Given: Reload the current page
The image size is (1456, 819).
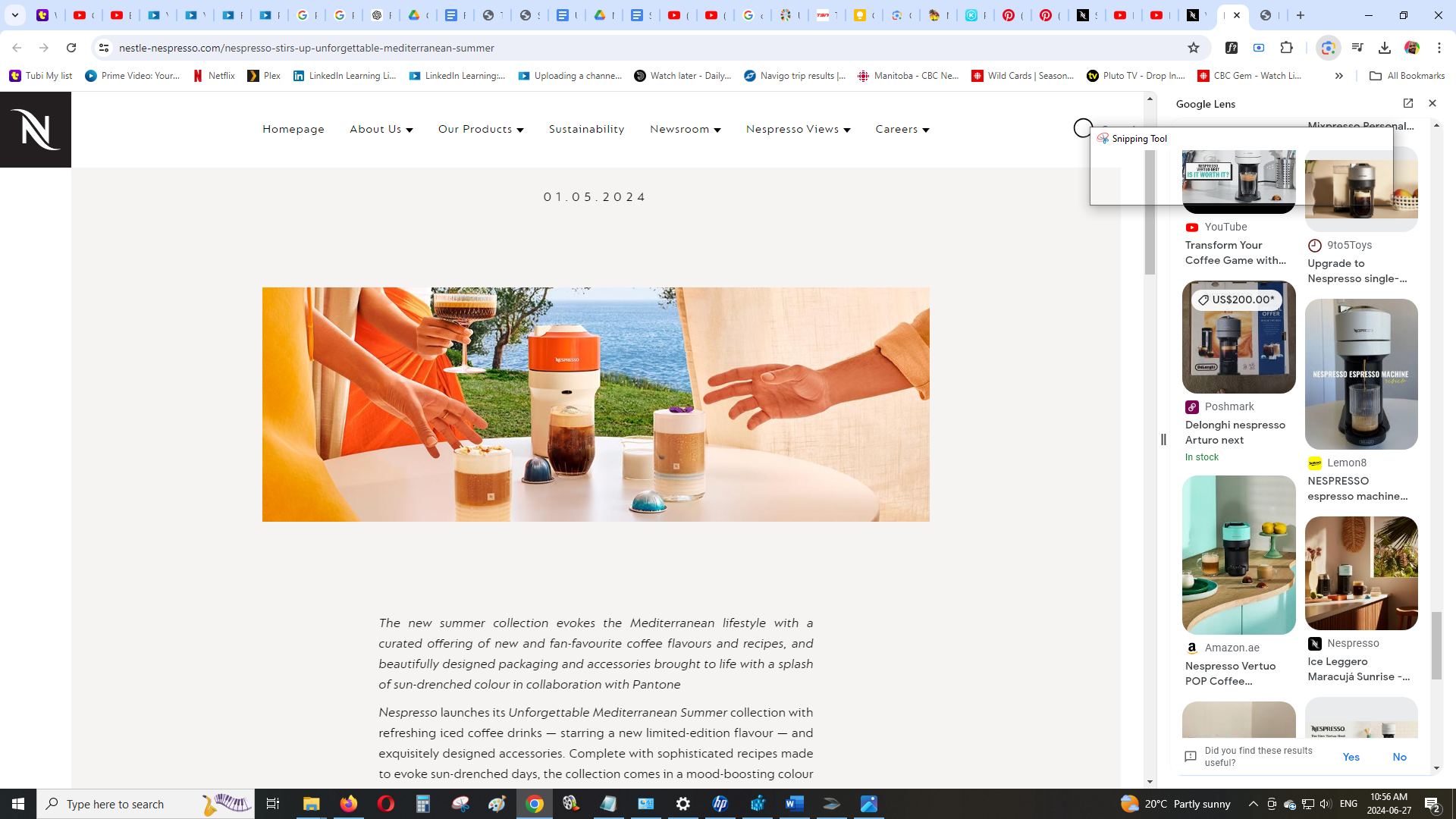Looking at the screenshot, I should click(x=71, y=48).
